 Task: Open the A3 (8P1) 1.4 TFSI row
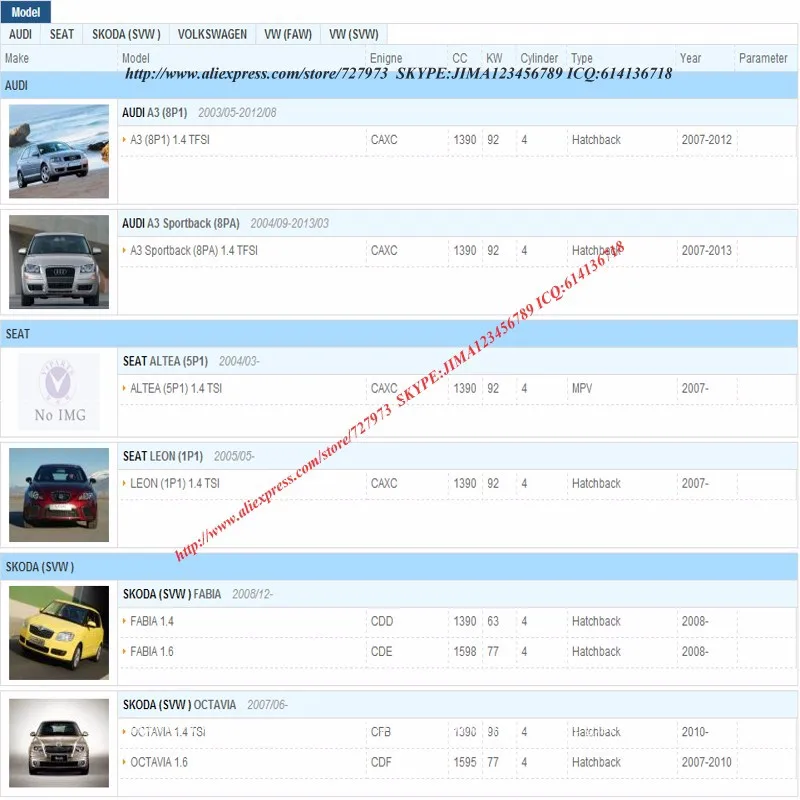(170, 140)
